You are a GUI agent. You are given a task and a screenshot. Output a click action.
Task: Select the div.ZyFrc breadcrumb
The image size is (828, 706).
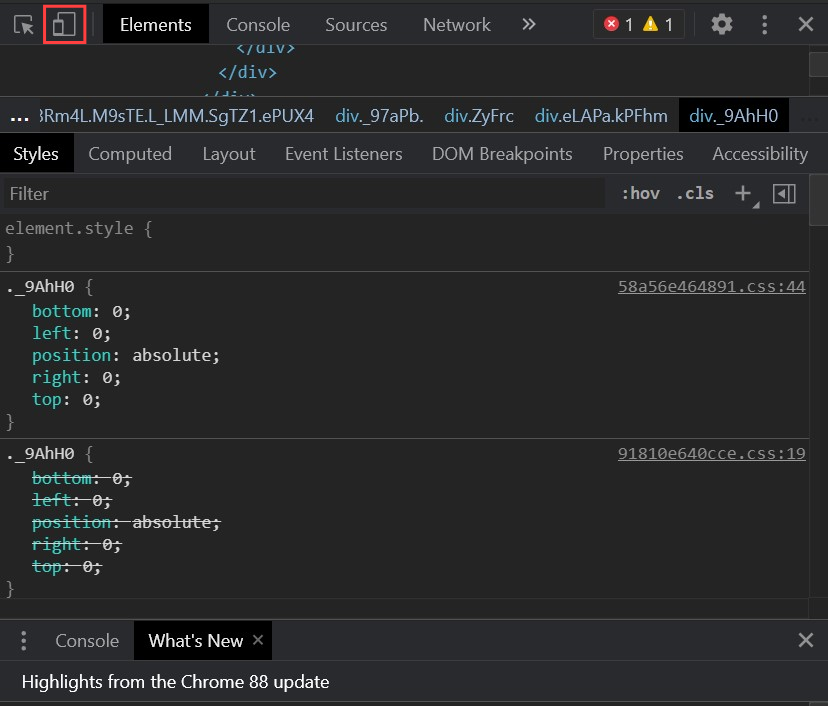click(478, 116)
